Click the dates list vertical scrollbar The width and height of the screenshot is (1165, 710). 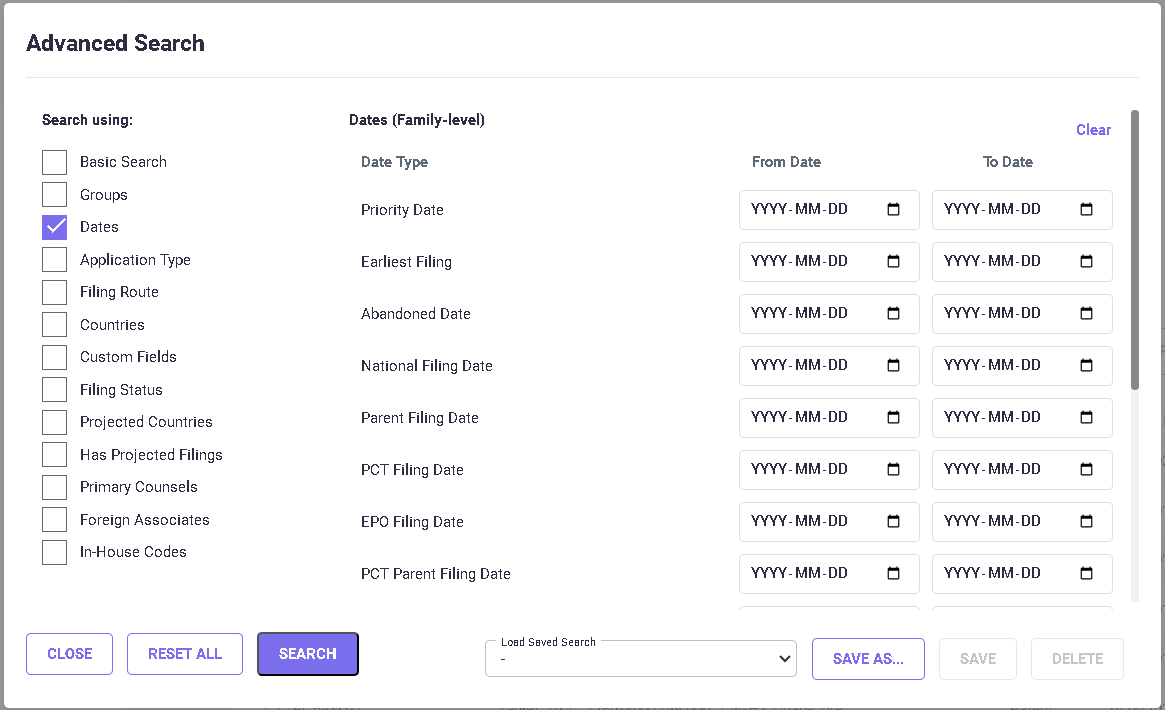pos(1134,250)
